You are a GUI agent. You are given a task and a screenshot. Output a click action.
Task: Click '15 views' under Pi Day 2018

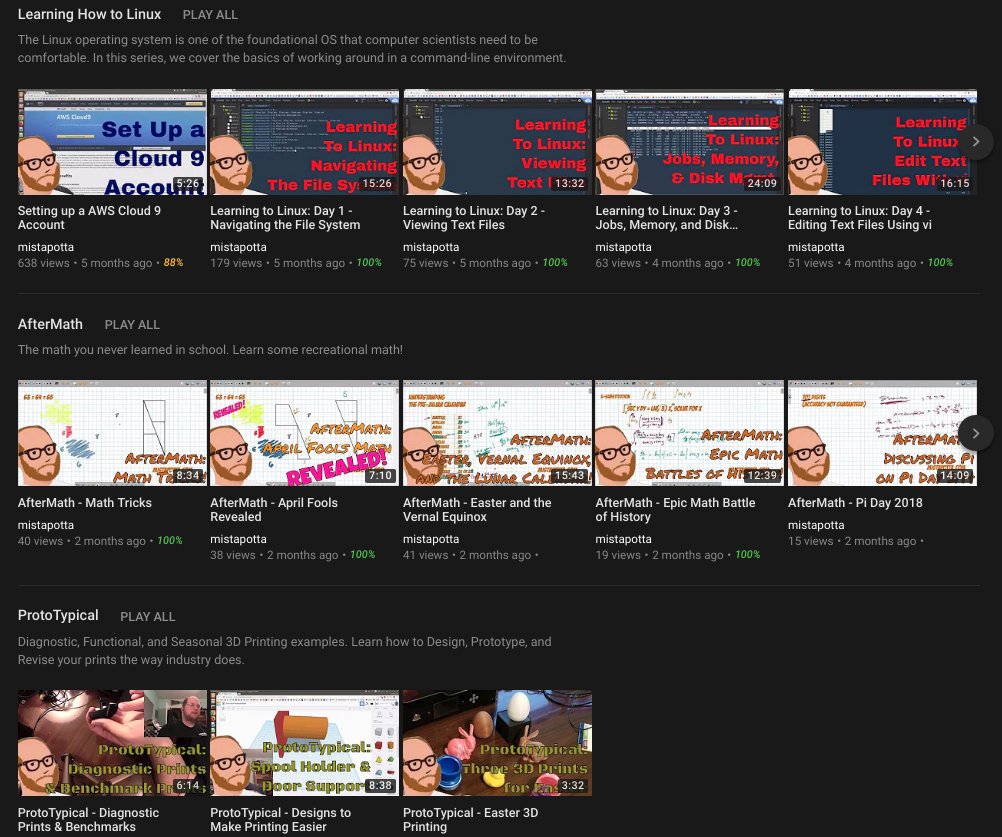pos(810,541)
